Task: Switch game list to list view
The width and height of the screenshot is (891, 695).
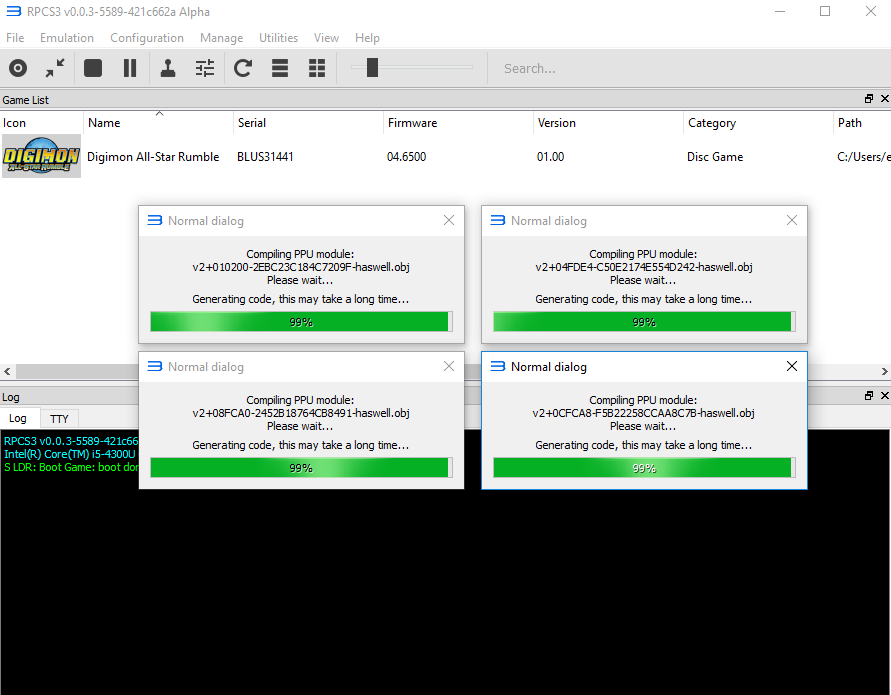Action: 280,68
